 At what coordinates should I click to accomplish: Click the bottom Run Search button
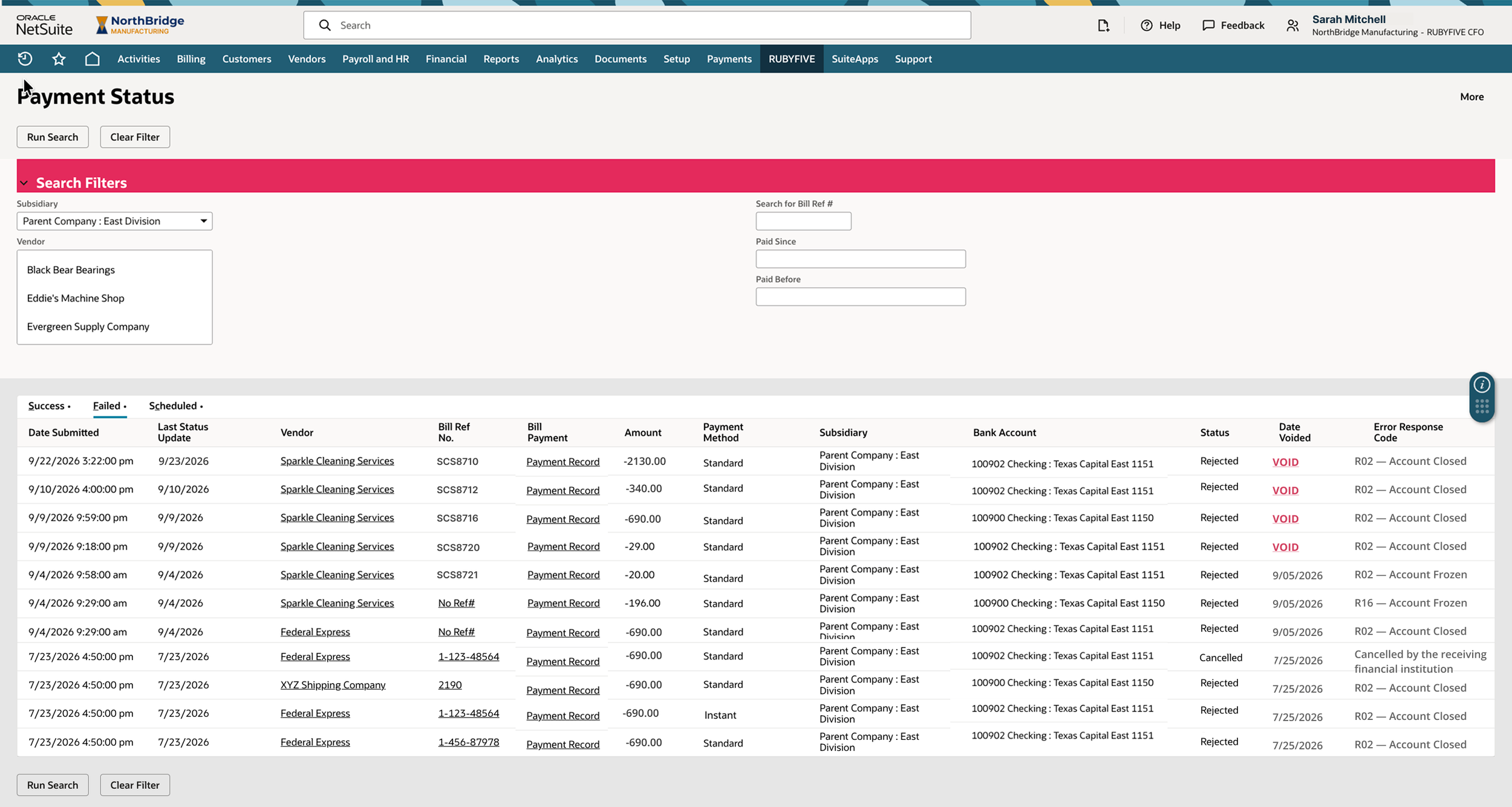[x=53, y=785]
